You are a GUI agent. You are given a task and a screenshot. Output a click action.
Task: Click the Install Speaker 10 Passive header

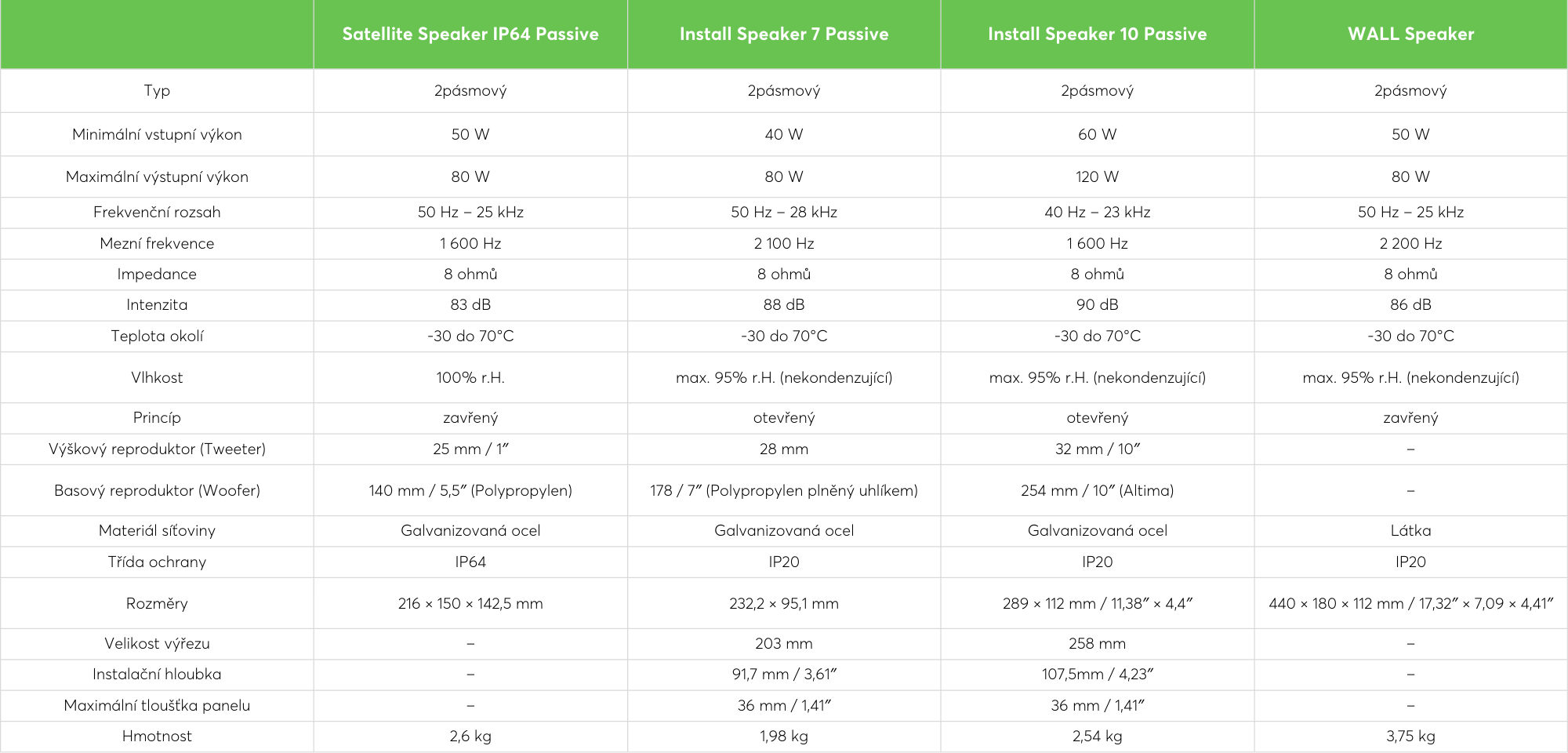pyautogui.click(x=1097, y=35)
